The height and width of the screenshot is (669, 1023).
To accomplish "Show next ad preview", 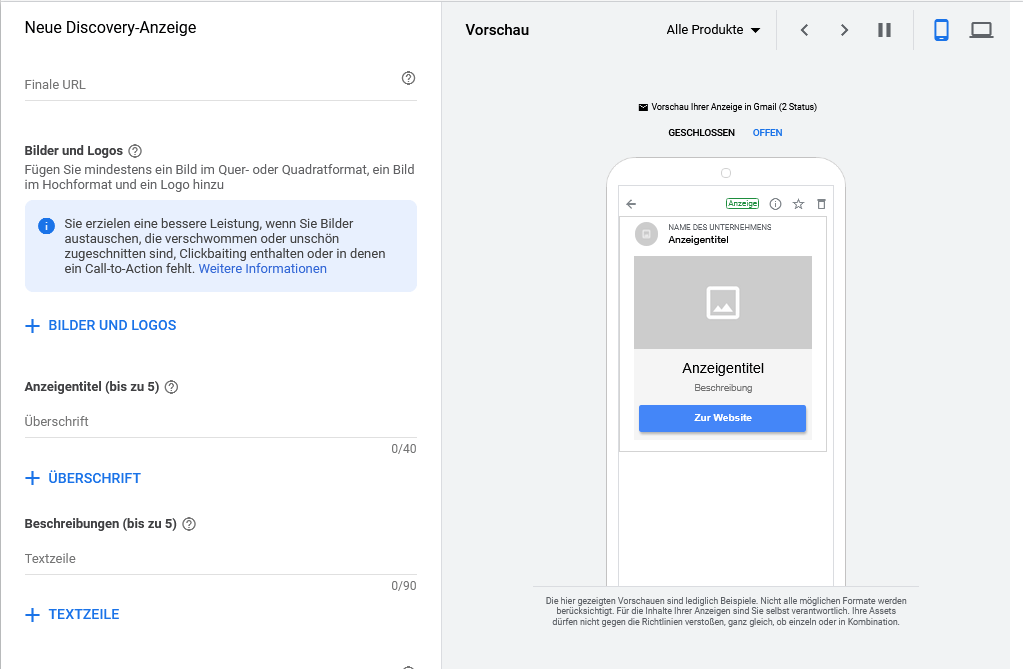I will point(844,30).
